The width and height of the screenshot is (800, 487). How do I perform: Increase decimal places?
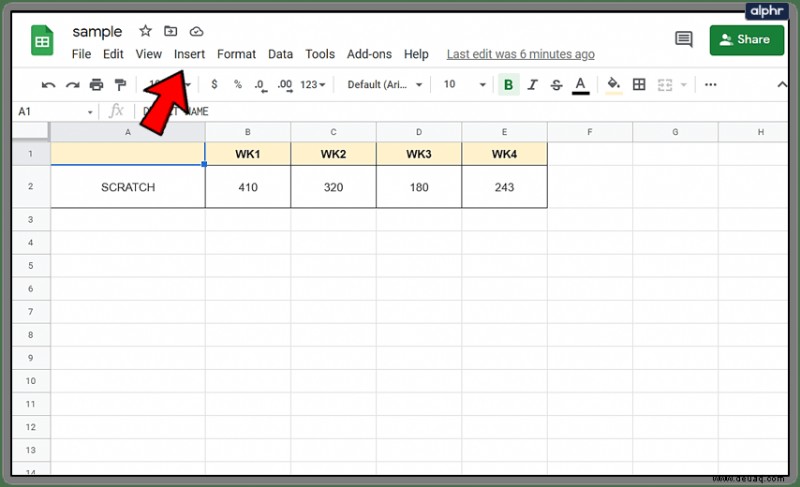coord(285,85)
